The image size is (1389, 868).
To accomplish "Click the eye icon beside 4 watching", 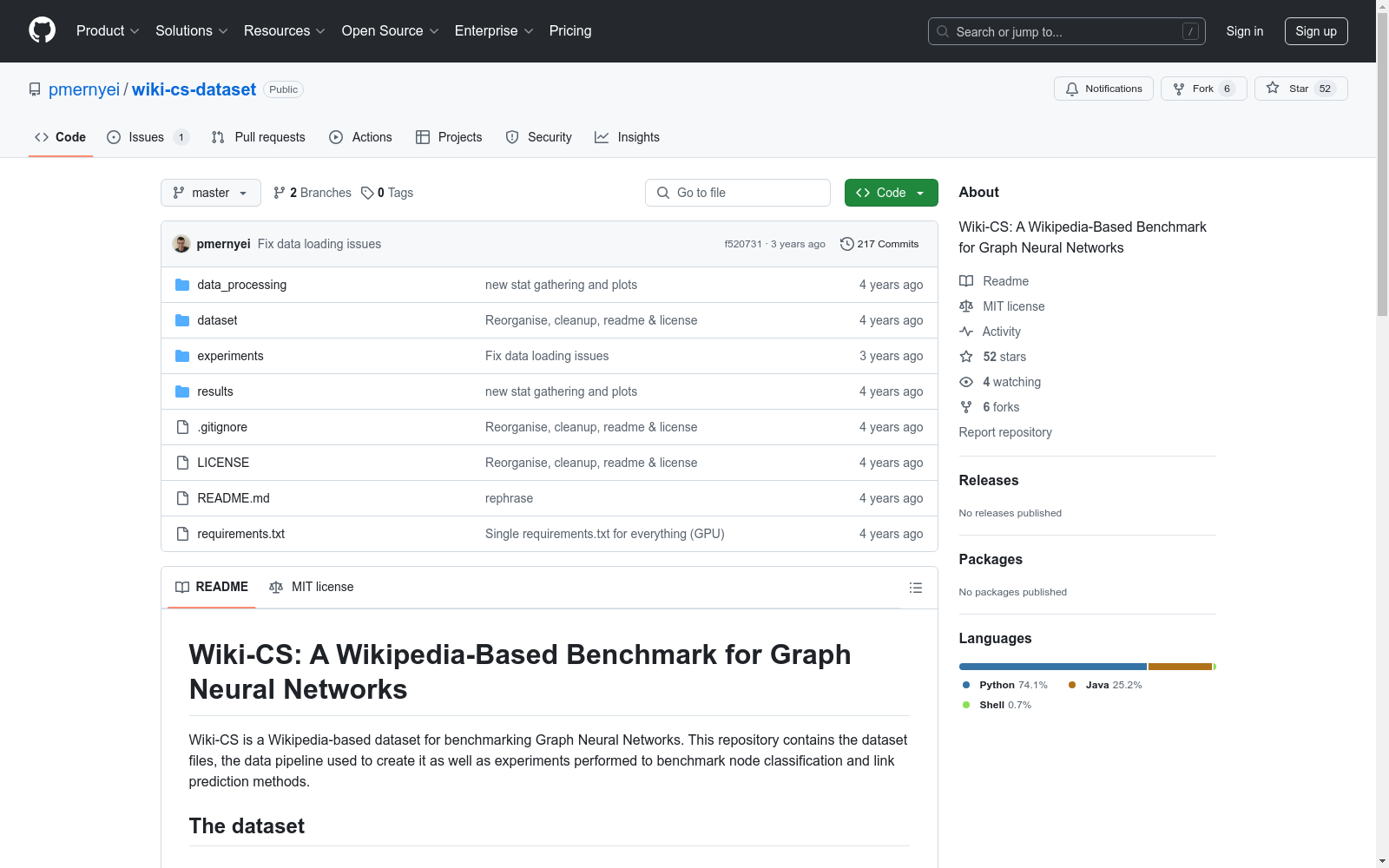I will tap(966, 382).
